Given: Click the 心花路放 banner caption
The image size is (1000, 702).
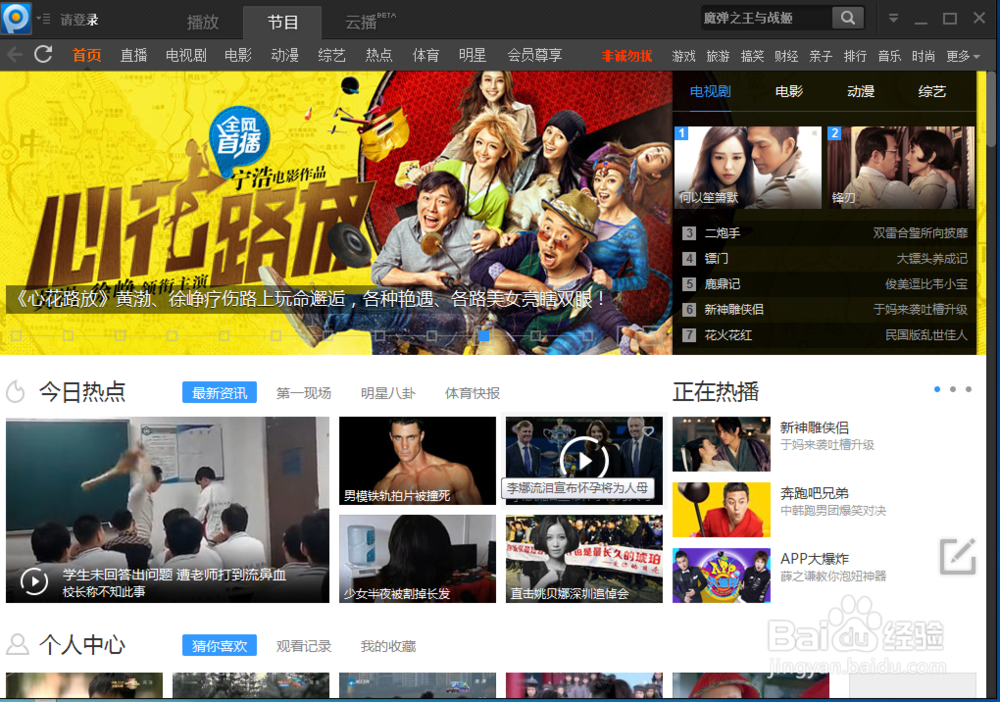Looking at the screenshot, I should tap(310, 298).
